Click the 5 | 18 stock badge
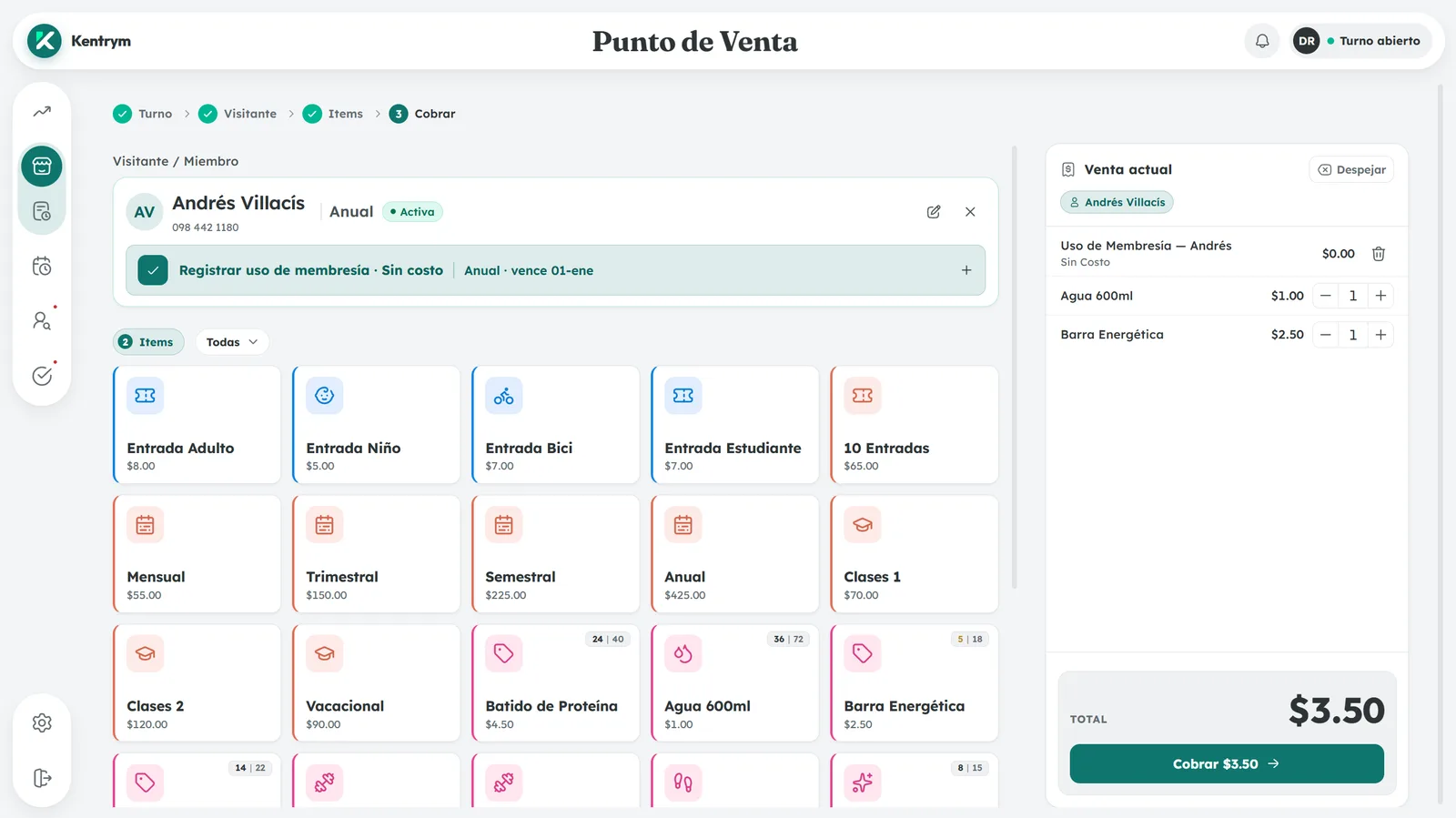Image resolution: width=1456 pixels, height=818 pixels. pos(970,640)
